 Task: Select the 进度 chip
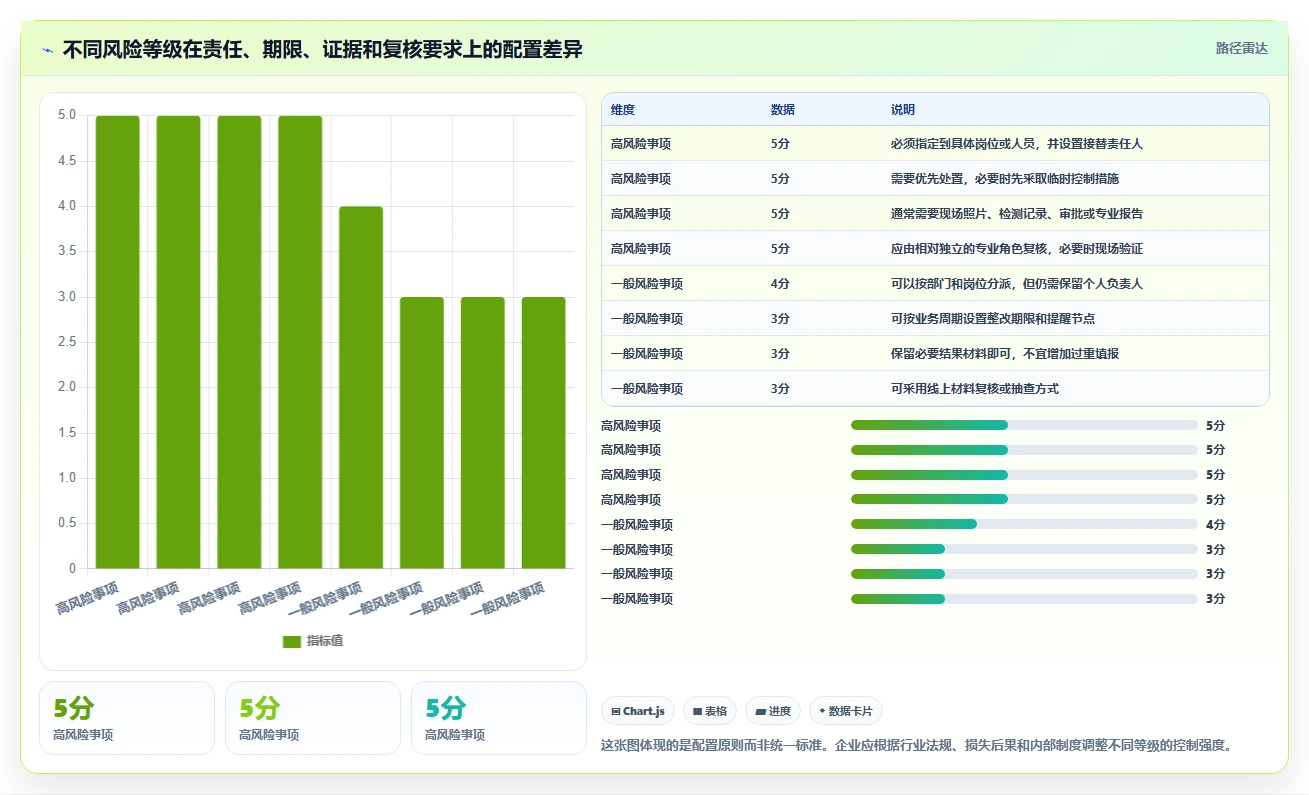[x=773, y=711]
